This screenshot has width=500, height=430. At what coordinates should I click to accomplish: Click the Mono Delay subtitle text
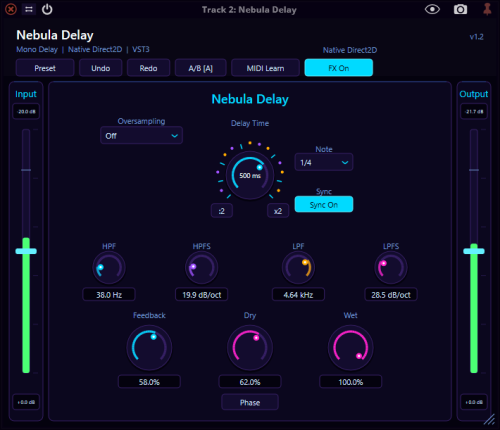tap(37, 49)
